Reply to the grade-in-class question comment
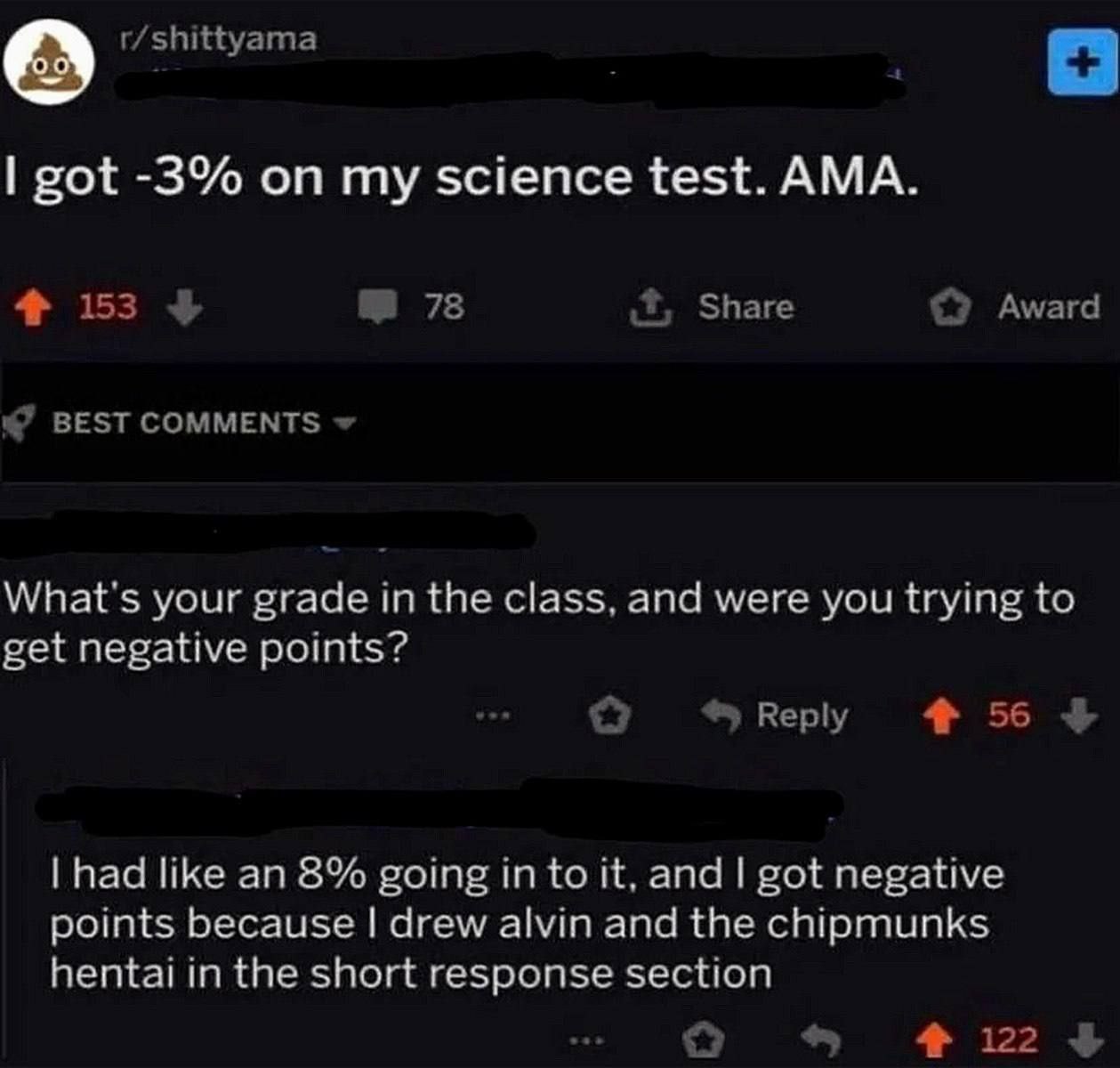This screenshot has height=1068, width=1120. 776,715
